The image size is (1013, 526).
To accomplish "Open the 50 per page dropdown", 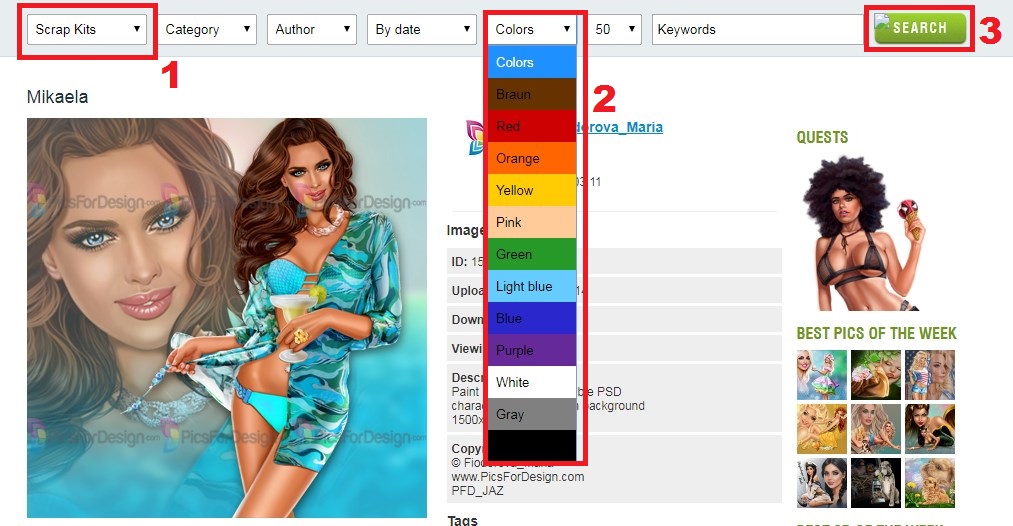I will click(x=614, y=29).
